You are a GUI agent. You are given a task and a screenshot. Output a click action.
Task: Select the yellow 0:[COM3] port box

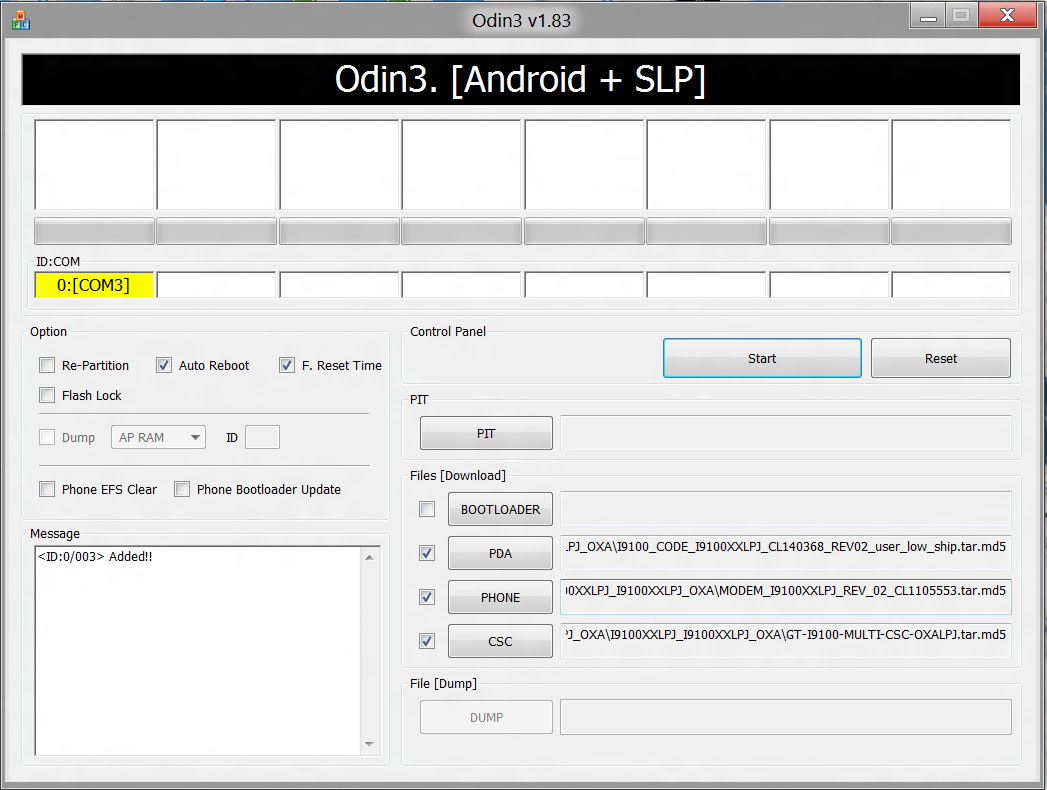click(x=94, y=285)
